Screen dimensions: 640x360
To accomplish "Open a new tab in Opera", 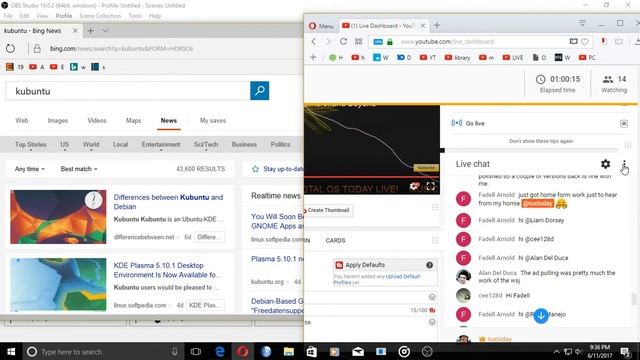I will pyautogui.click(x=437, y=25).
